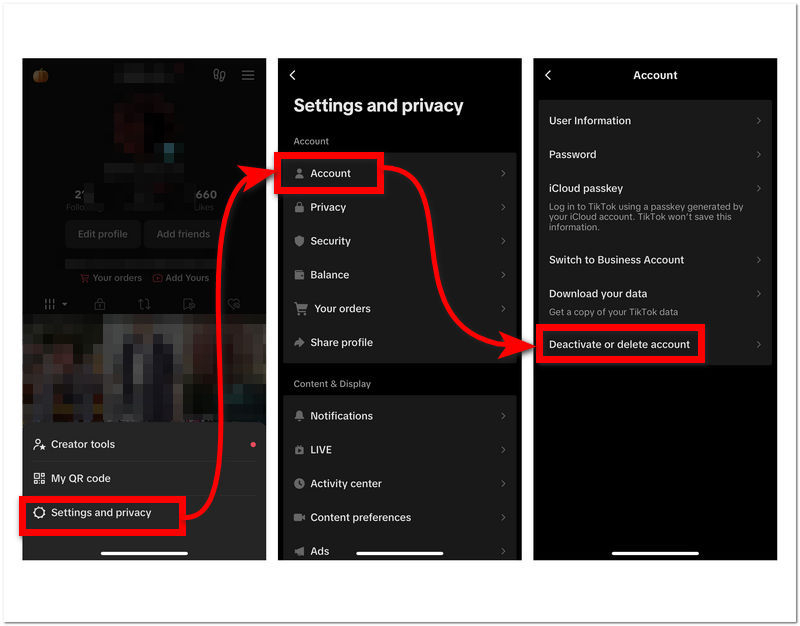Tap the chevron on Deactivate or delete account
The width and height of the screenshot is (800, 626).
[759, 344]
